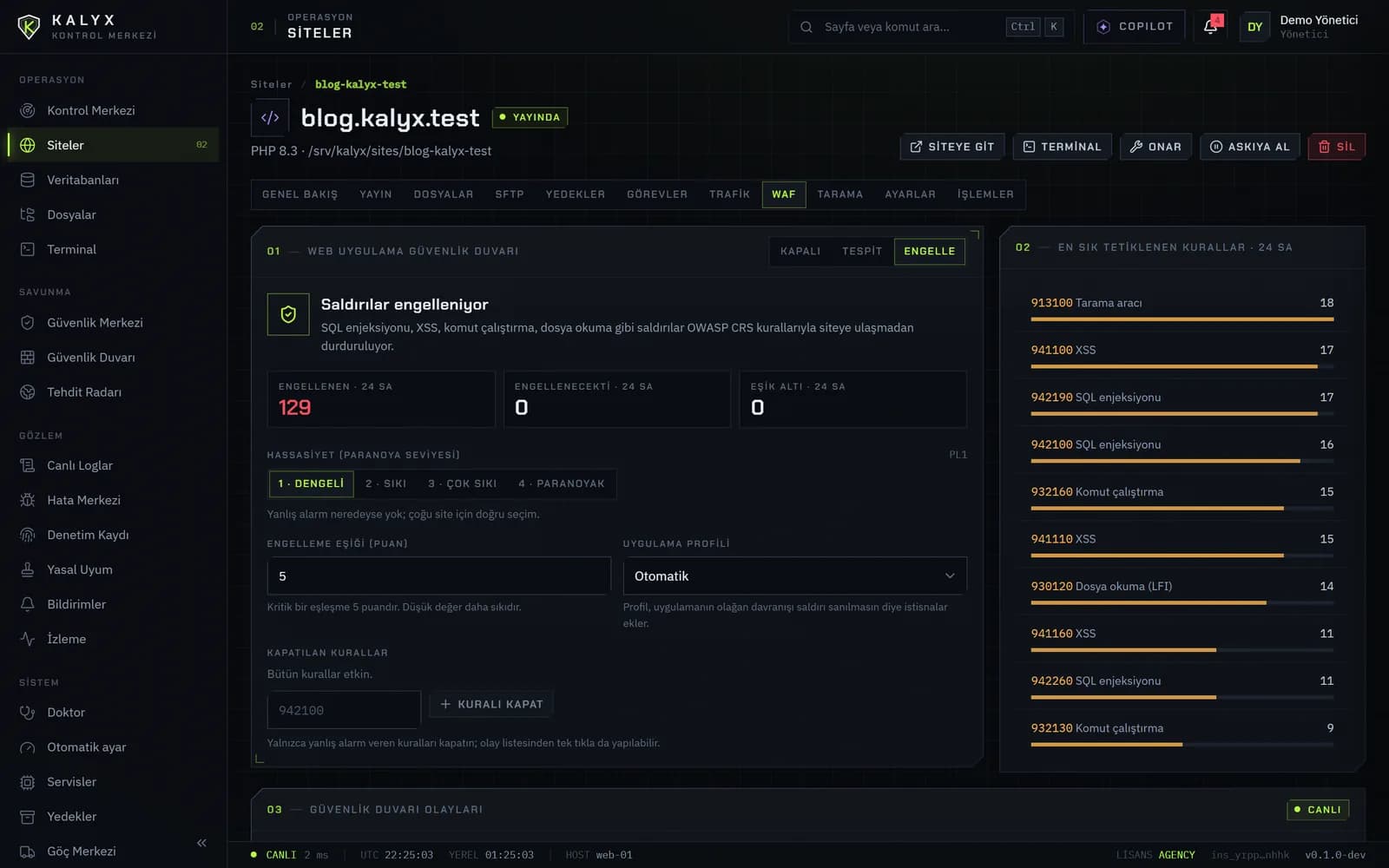Click the Askıya Al button
The height and width of the screenshot is (868, 1389).
click(1250, 147)
